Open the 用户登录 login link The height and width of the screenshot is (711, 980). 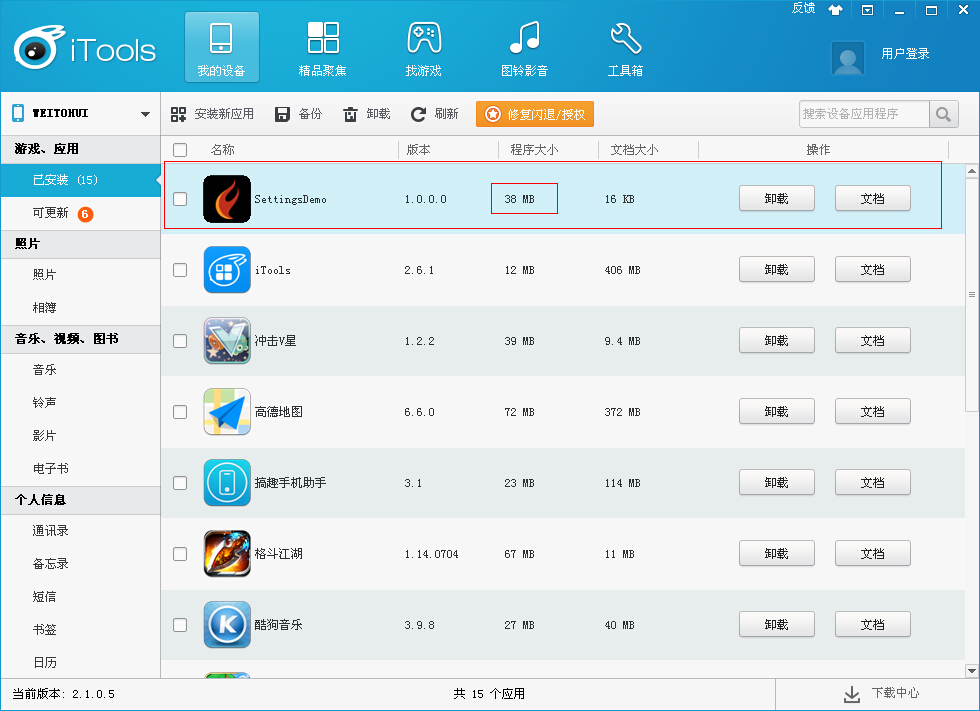(905, 54)
